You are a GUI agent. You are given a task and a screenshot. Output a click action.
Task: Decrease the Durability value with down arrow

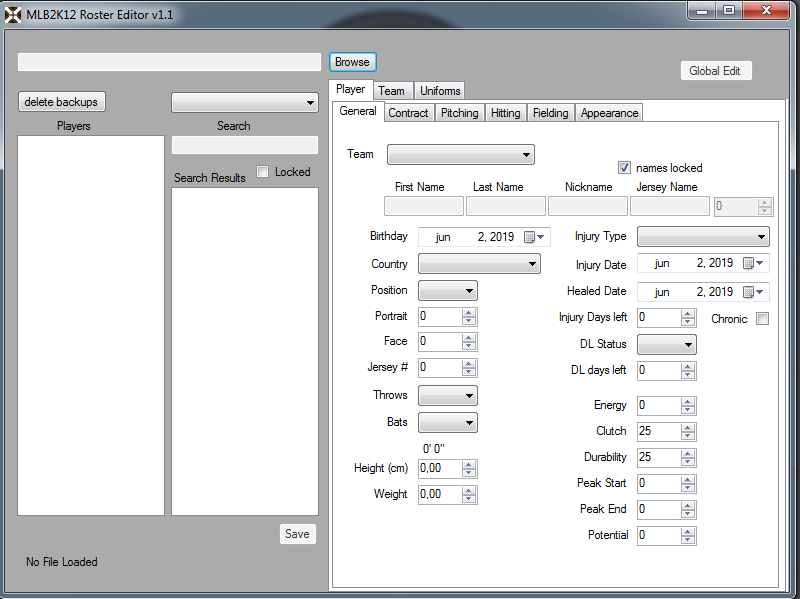pyautogui.click(x=688, y=462)
